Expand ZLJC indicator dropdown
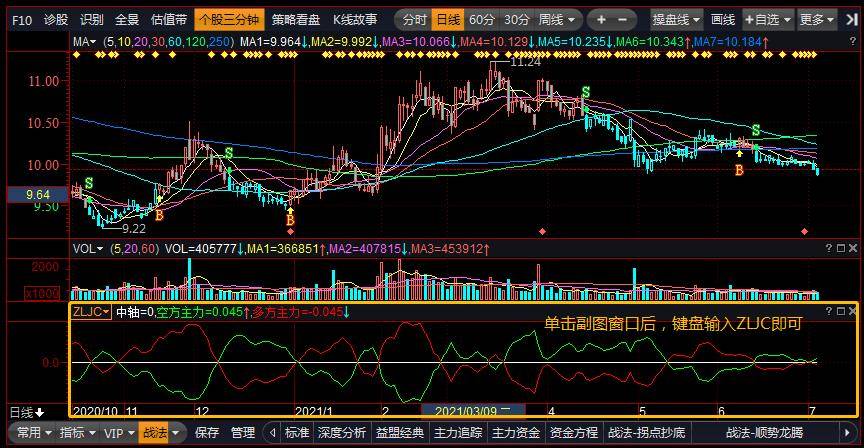 point(91,311)
